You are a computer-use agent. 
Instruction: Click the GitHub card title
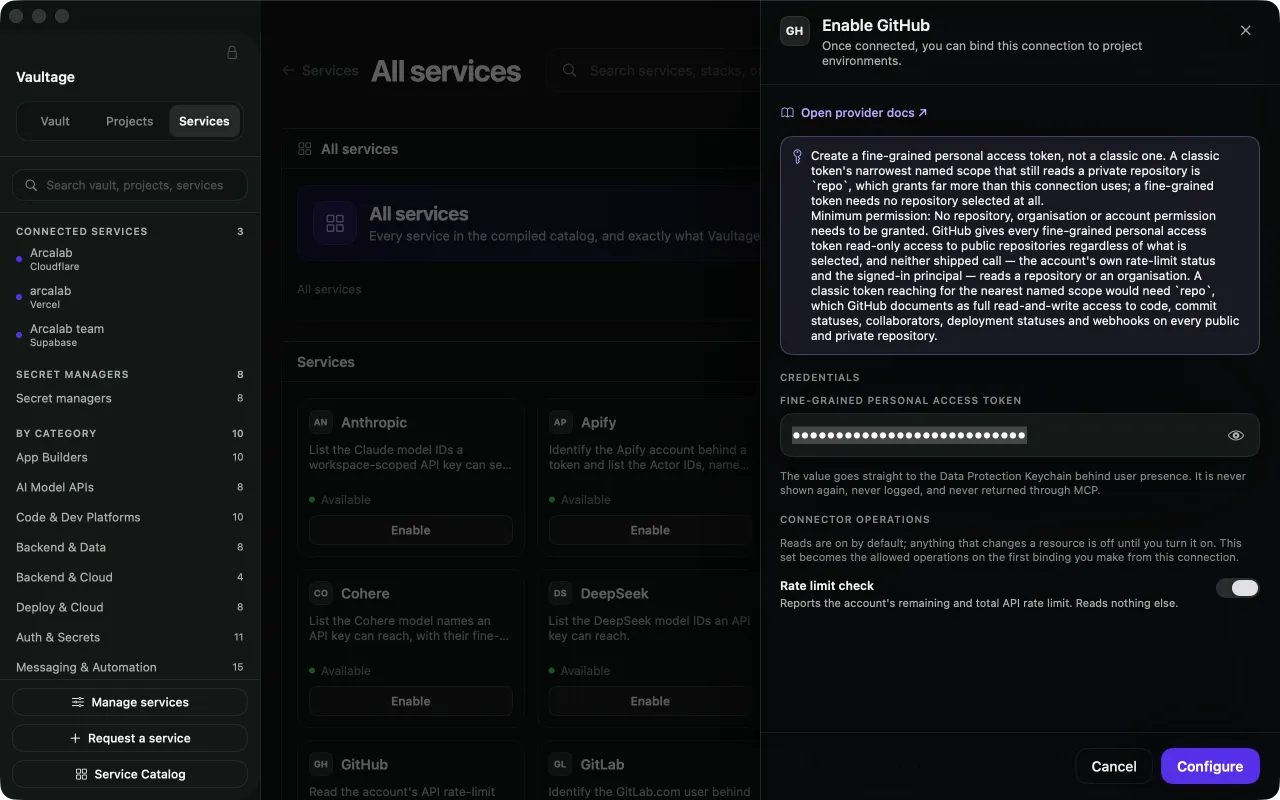coord(364,764)
